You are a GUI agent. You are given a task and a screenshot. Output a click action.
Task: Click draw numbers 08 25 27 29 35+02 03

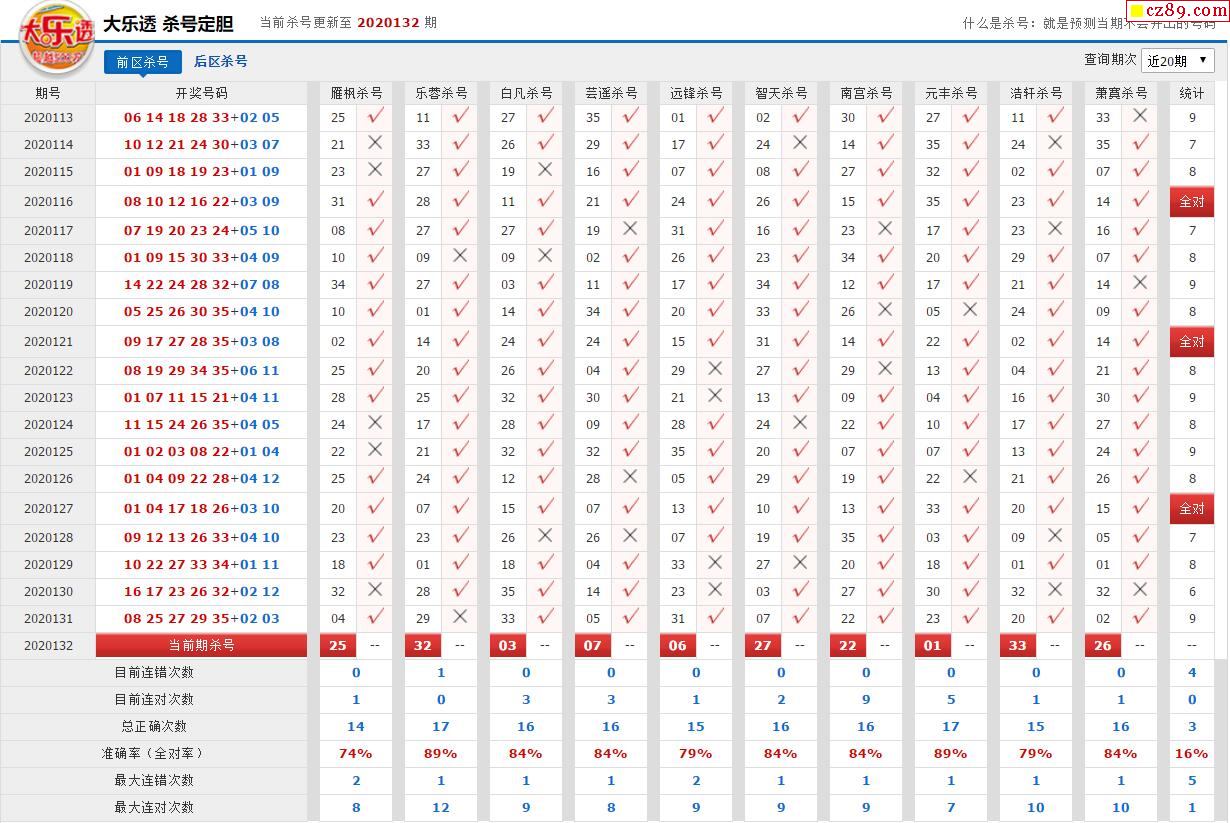[x=202, y=619]
